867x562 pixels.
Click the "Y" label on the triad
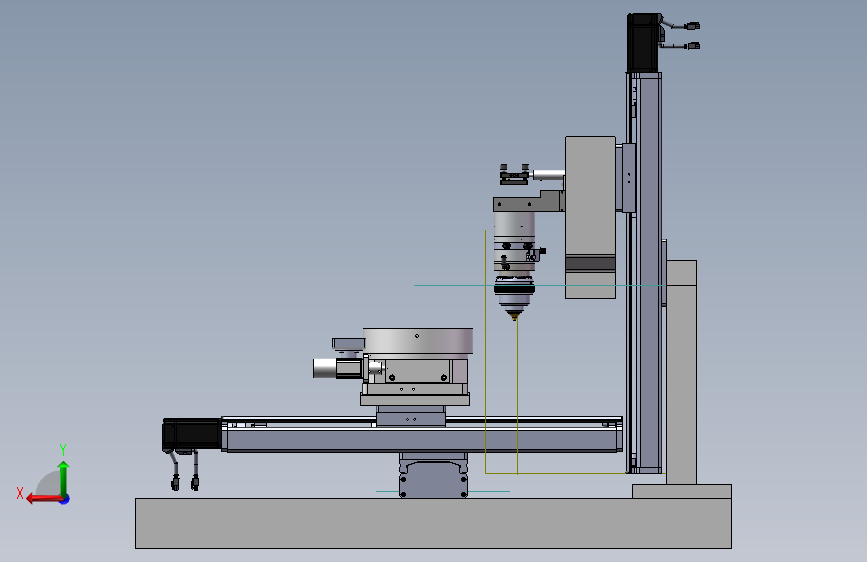(63, 450)
